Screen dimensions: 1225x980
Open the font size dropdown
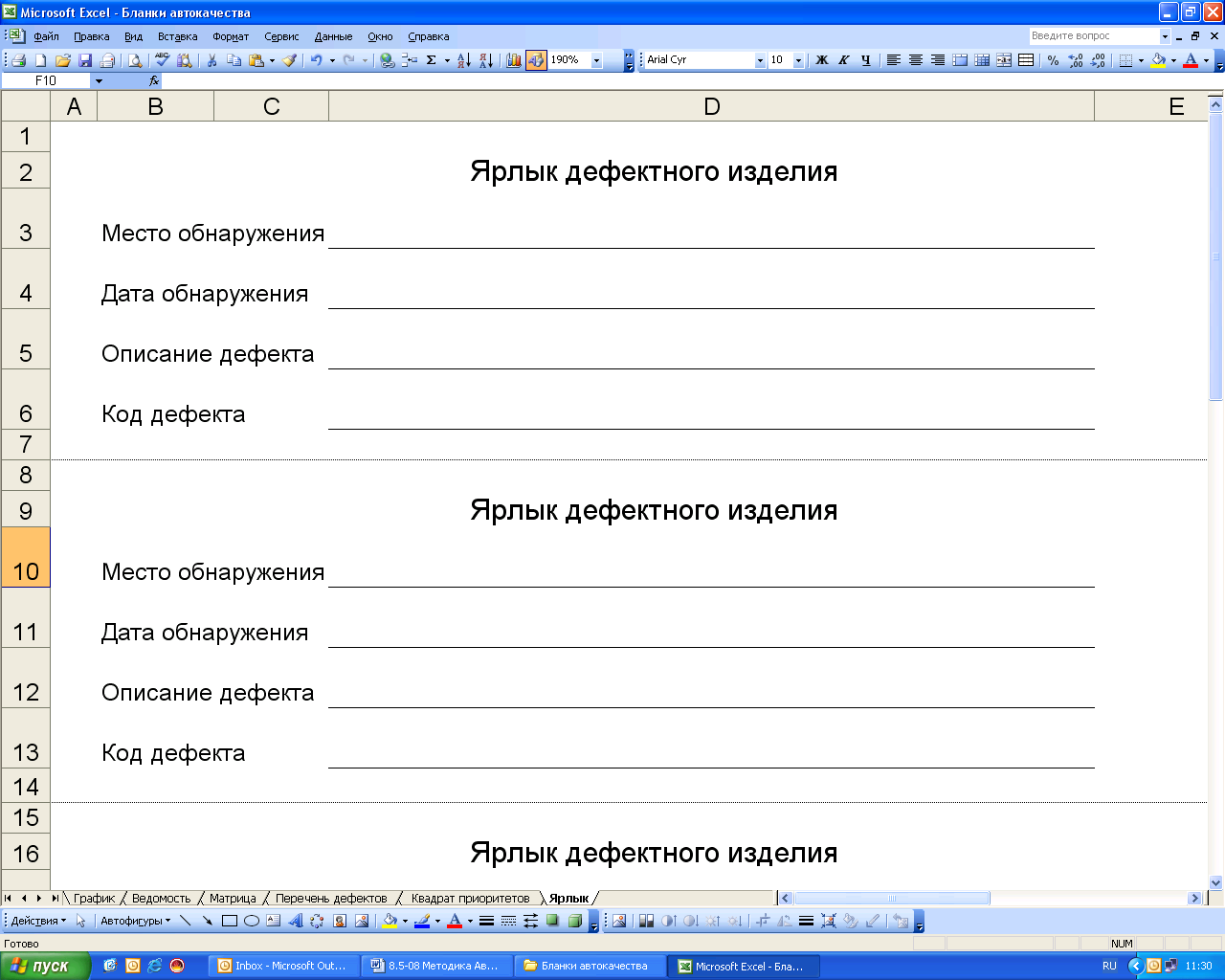pyautogui.click(x=798, y=60)
